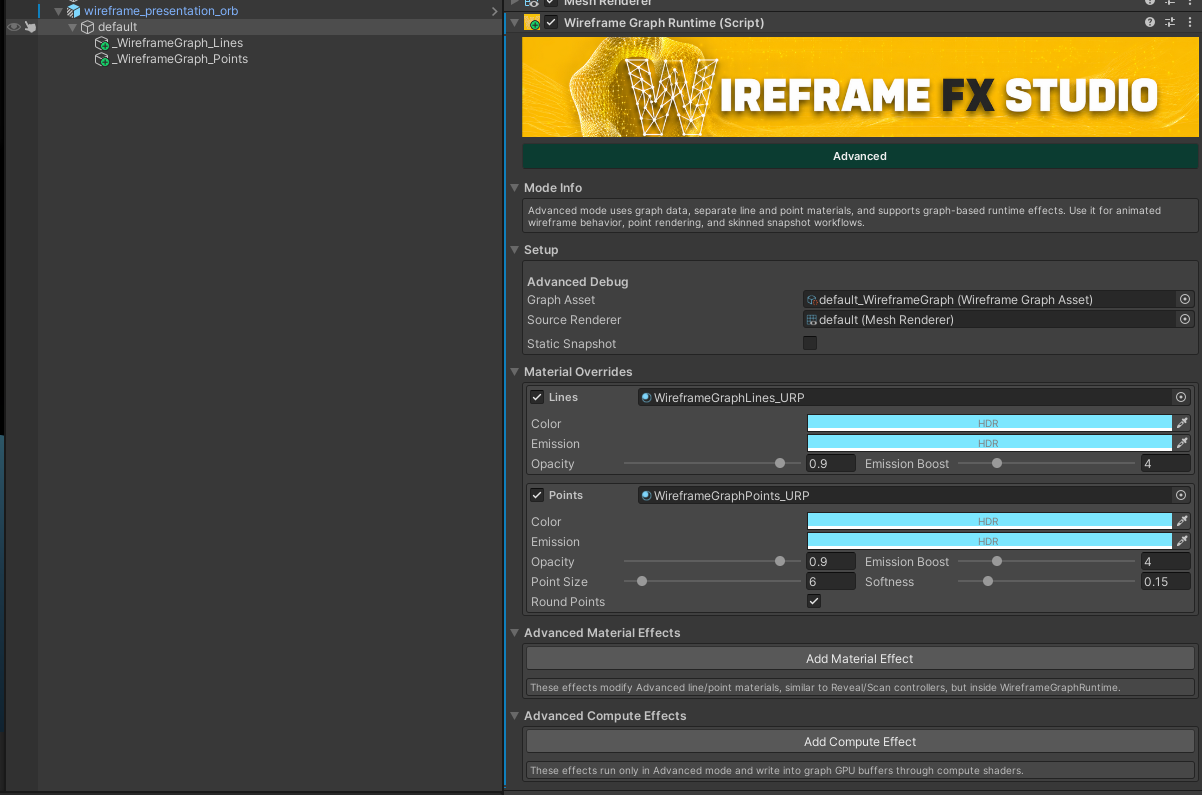Click the Point Size slider
1202x795 pixels.
click(713, 581)
